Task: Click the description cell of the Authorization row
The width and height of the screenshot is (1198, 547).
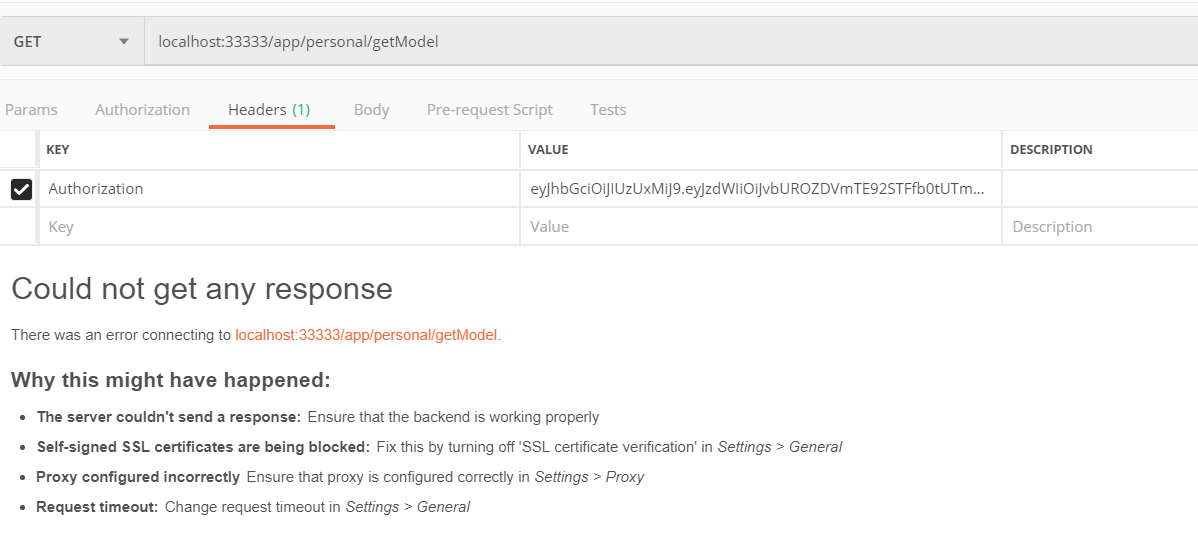Action: (1101, 189)
